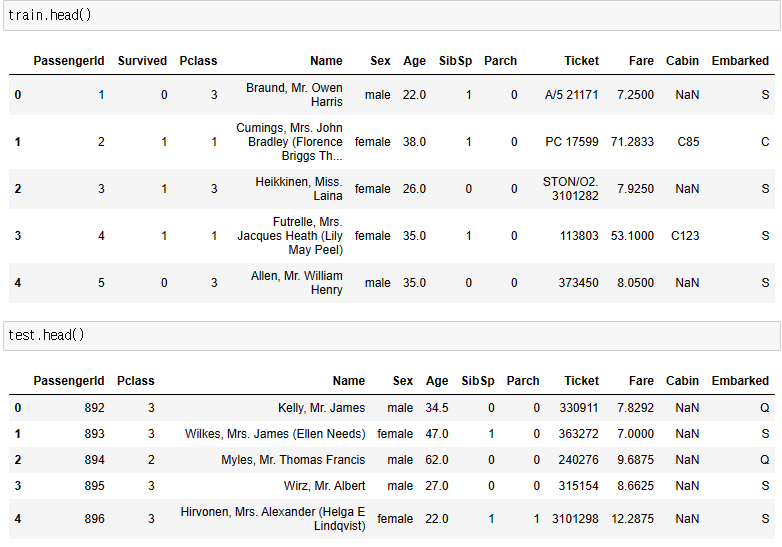Viewport: 782px width, 547px height.
Task: Select the cabin value C85
Action: pyautogui.click(x=688, y=142)
